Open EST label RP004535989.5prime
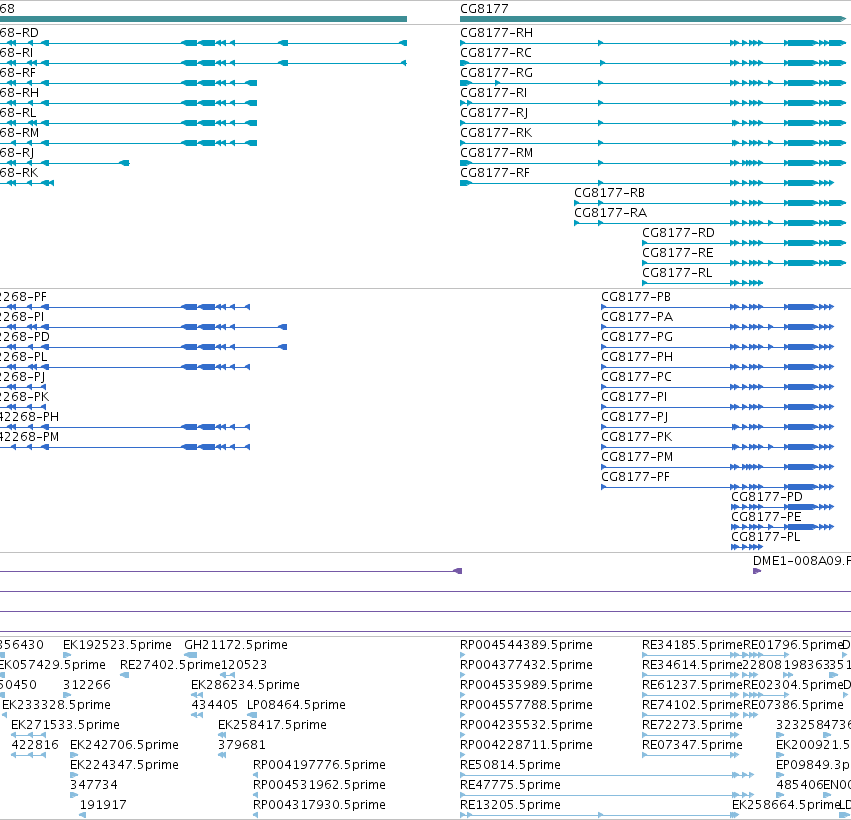 click(526, 685)
